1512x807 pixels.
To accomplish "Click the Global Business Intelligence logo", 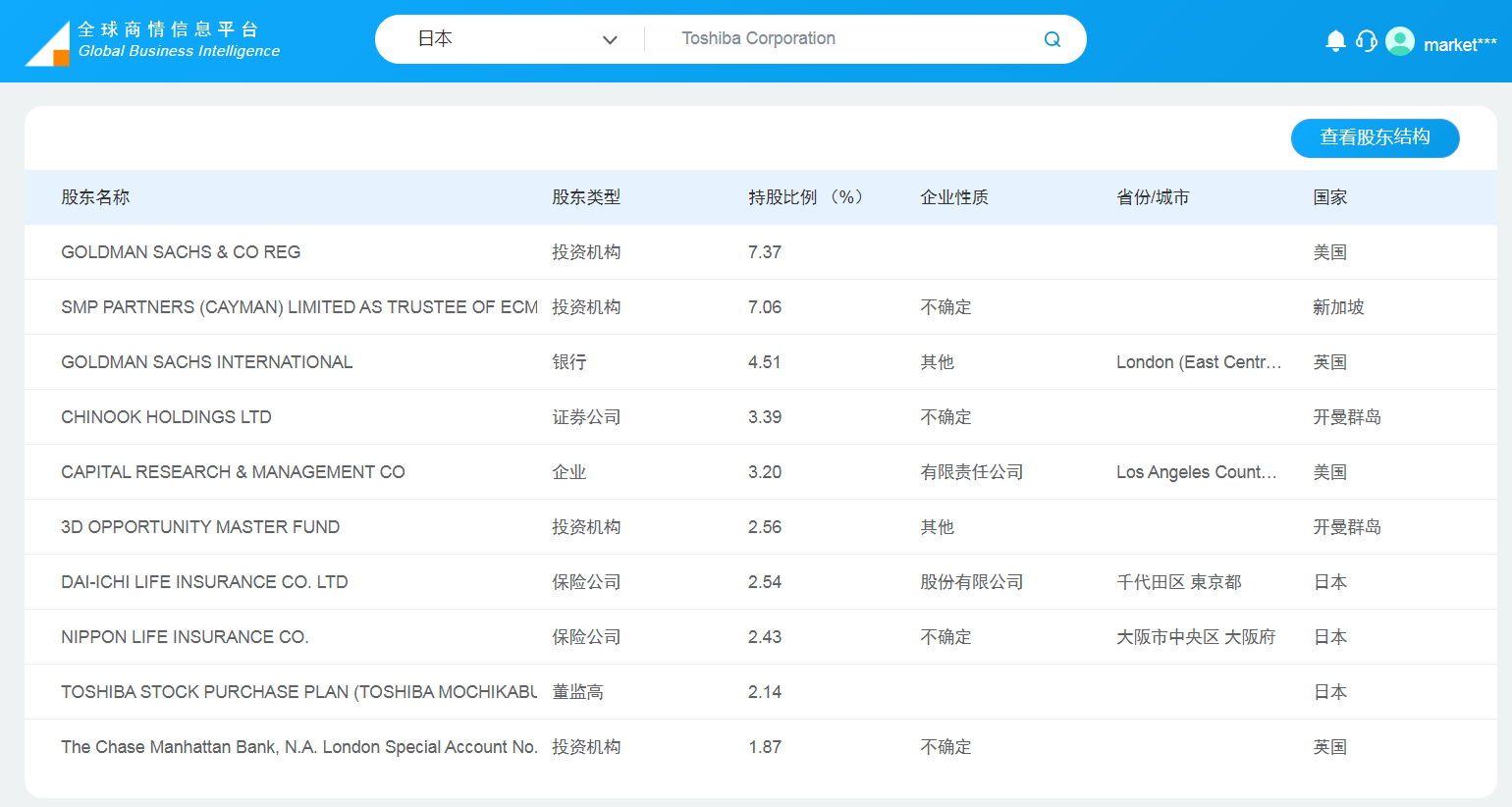I will (x=152, y=42).
